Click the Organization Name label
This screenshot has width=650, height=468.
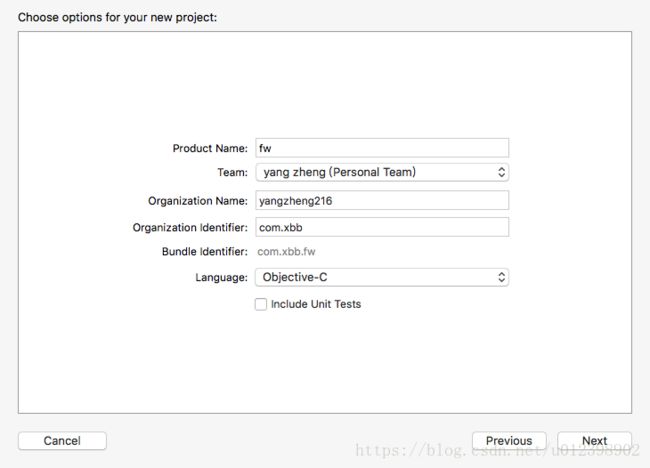198,201
